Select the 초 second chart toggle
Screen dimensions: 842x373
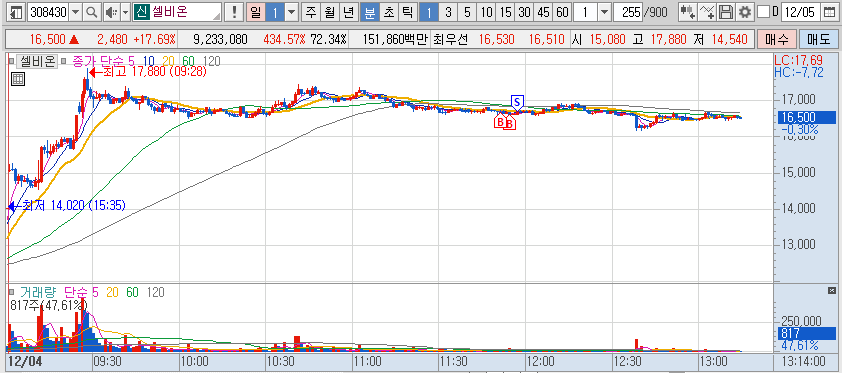pos(388,12)
